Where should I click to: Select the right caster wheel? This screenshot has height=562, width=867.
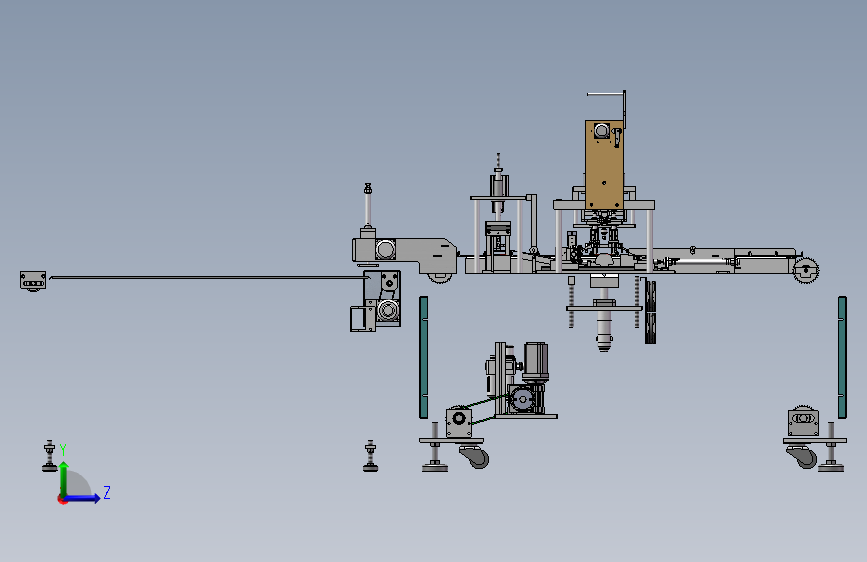click(801, 457)
